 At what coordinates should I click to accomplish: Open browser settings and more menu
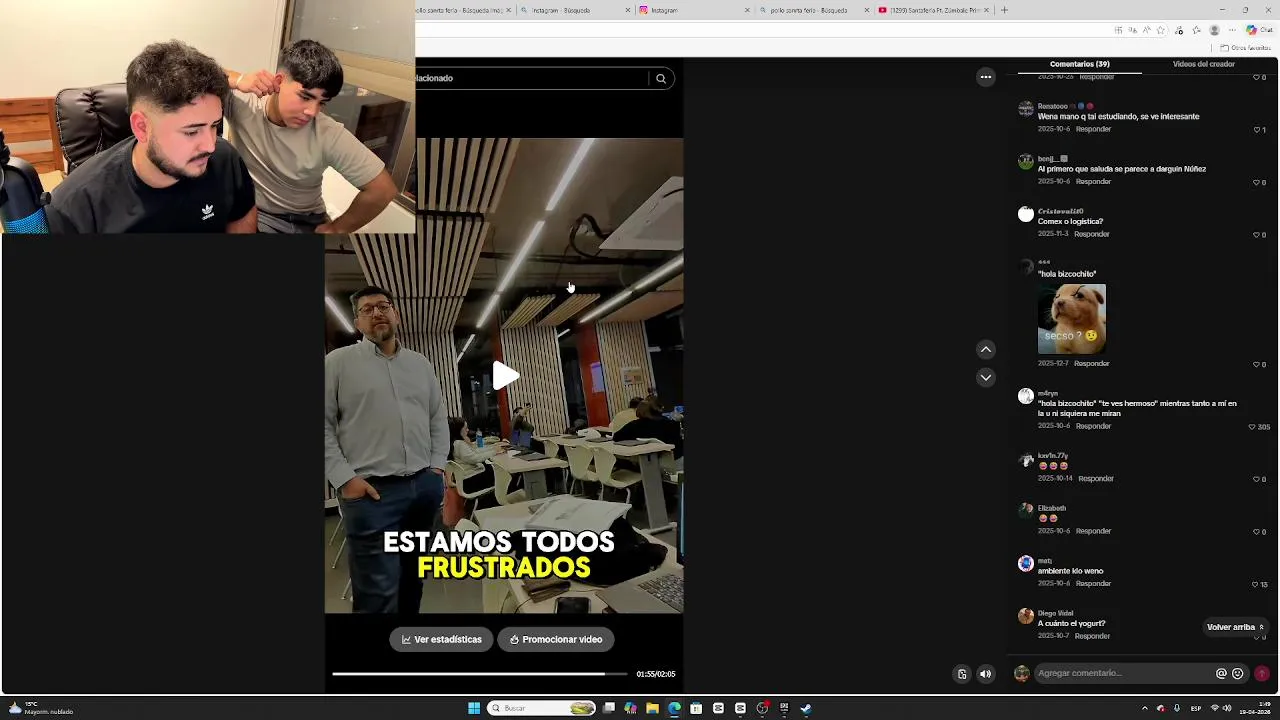click(1232, 30)
